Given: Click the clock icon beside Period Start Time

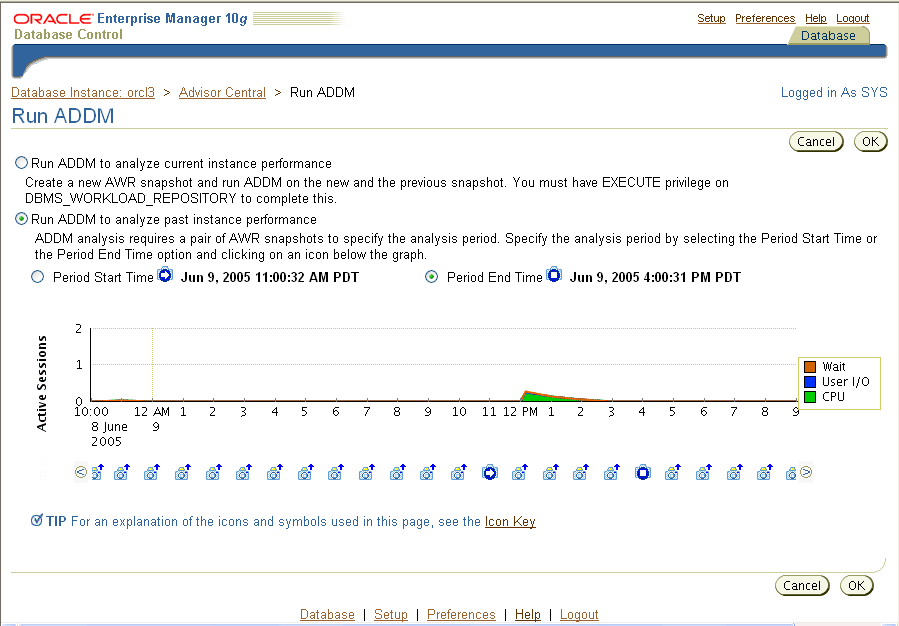Looking at the screenshot, I should 165,276.
